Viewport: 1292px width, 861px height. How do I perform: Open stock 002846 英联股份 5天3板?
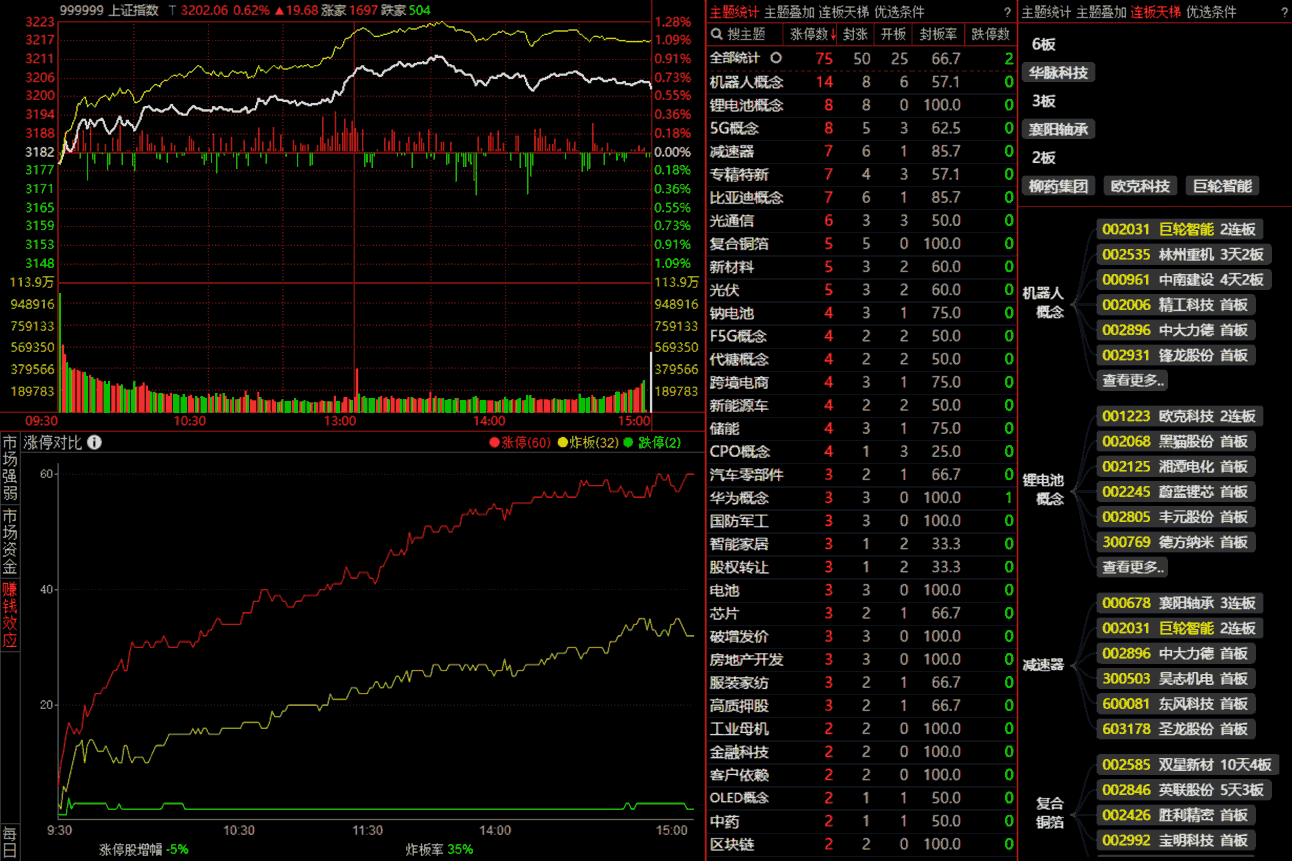point(1184,789)
